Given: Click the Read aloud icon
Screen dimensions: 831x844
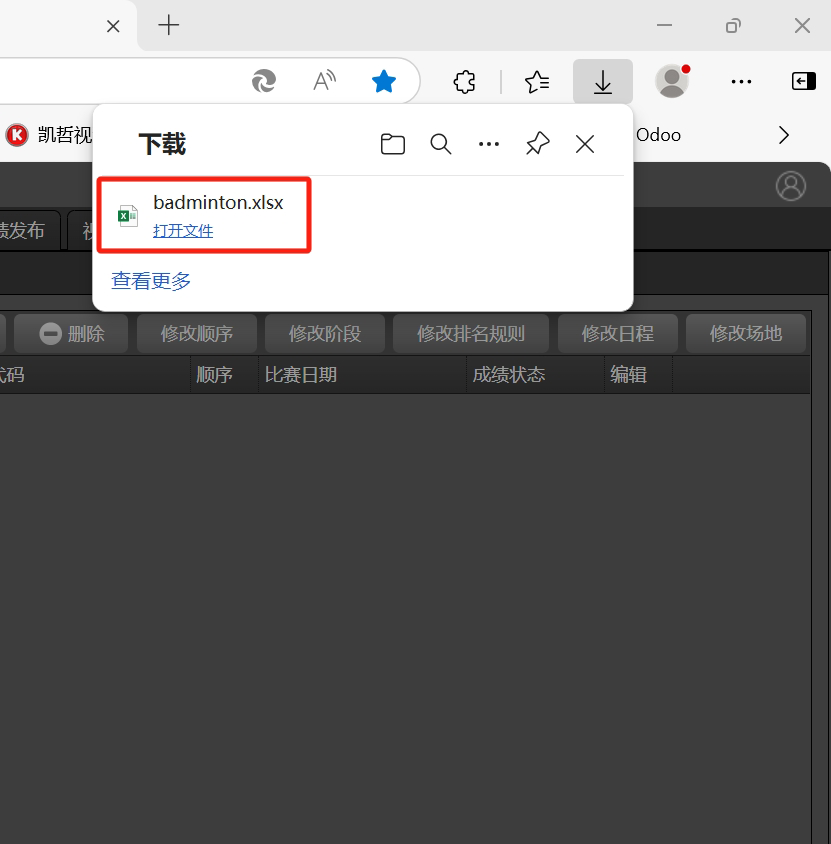Looking at the screenshot, I should (x=324, y=82).
